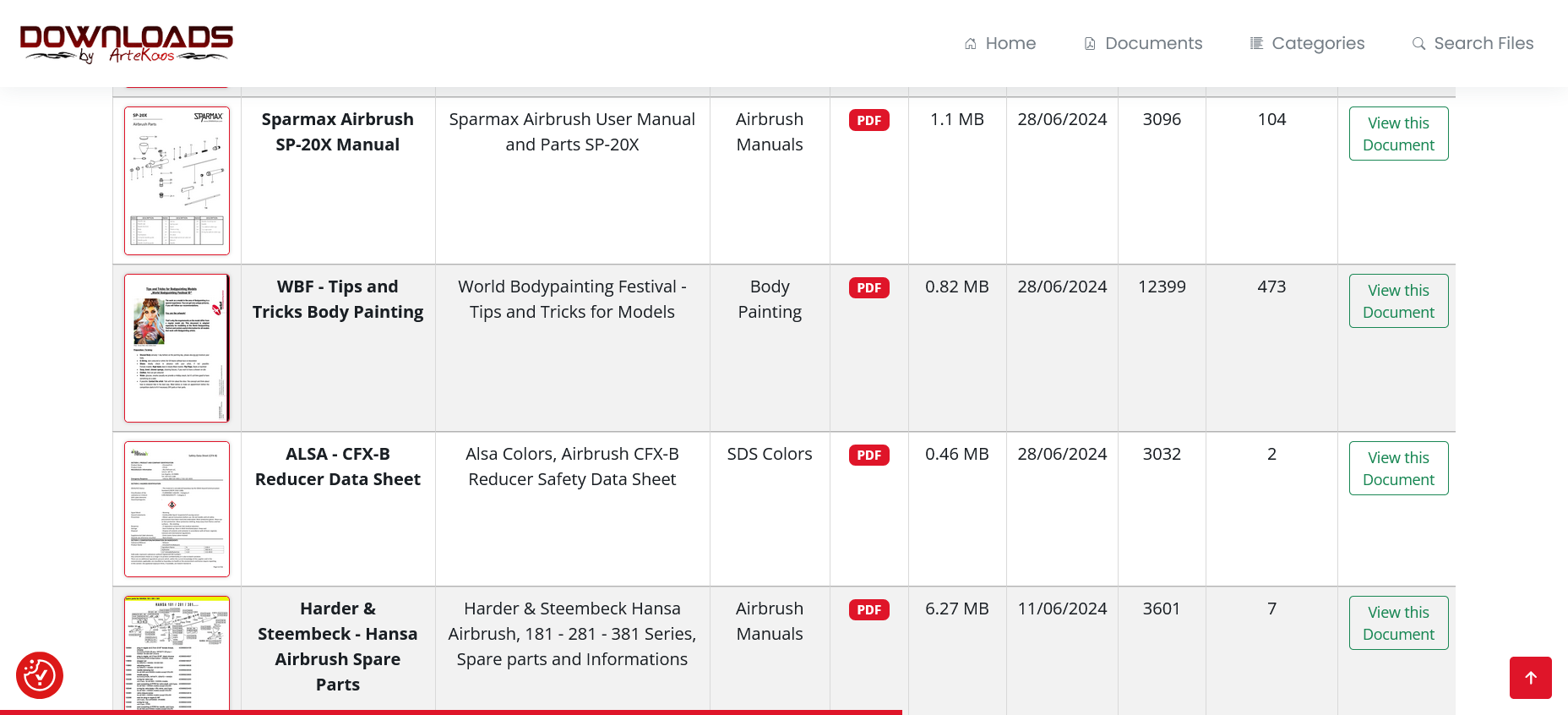Open the WBF Body Painting thumbnail
This screenshot has width=1568, height=715.
[x=177, y=348]
